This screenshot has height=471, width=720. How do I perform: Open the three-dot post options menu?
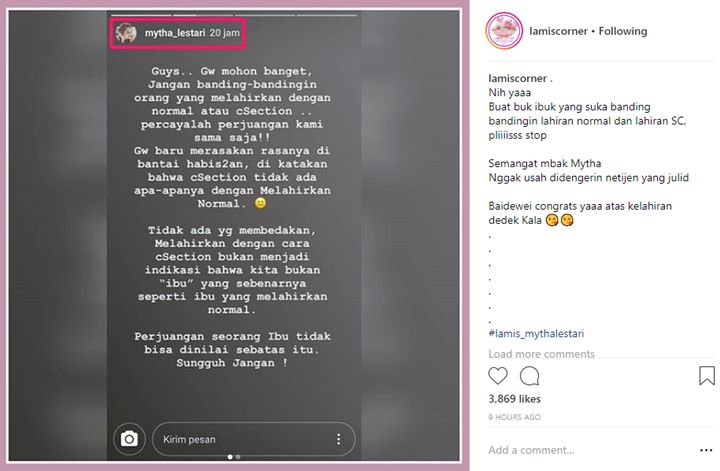[706, 450]
